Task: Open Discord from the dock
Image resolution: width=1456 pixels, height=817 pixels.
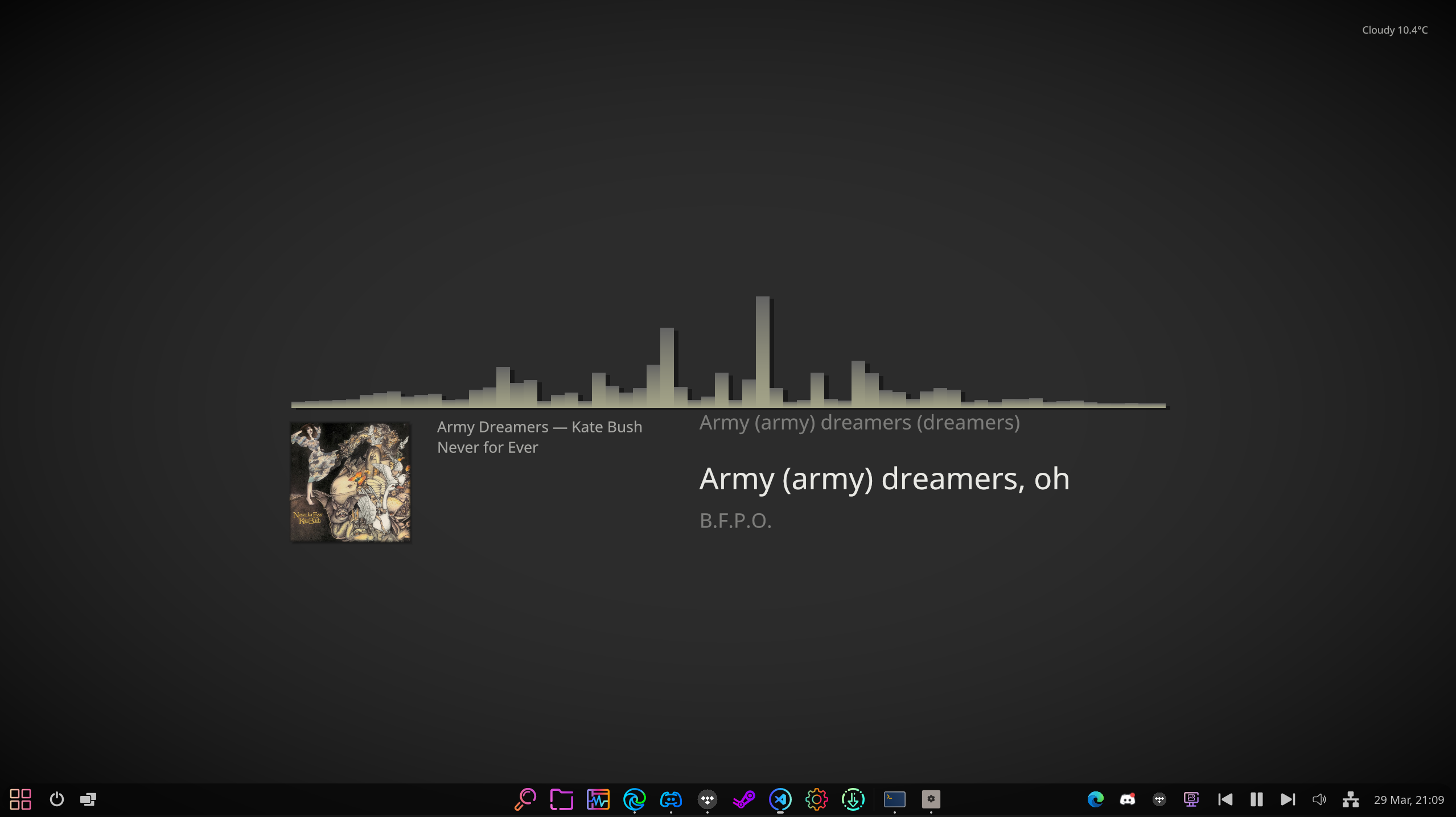Action: coord(671,799)
